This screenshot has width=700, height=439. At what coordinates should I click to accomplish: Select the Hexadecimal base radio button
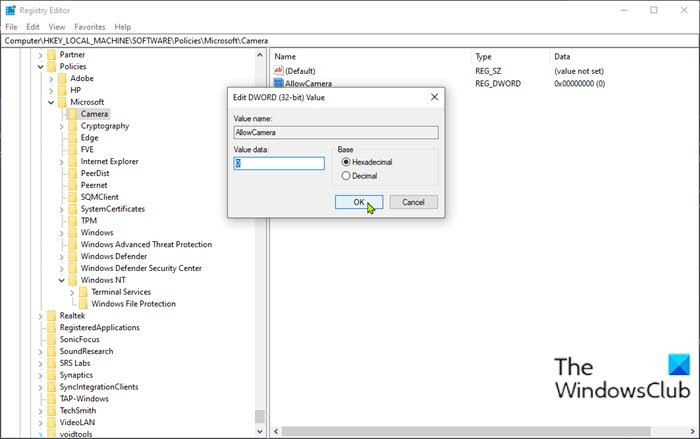[x=346, y=162]
